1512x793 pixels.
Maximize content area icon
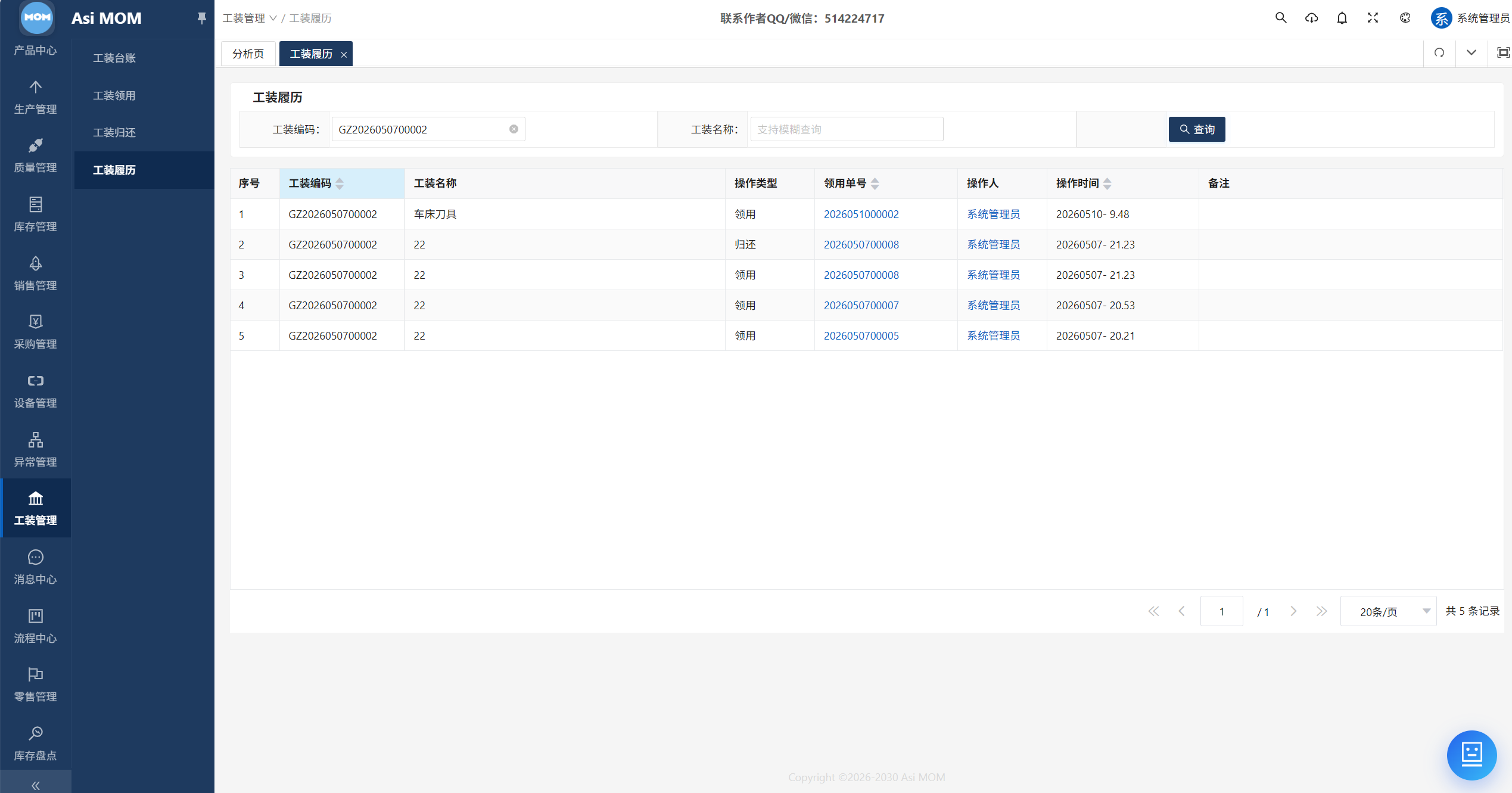[x=1503, y=53]
